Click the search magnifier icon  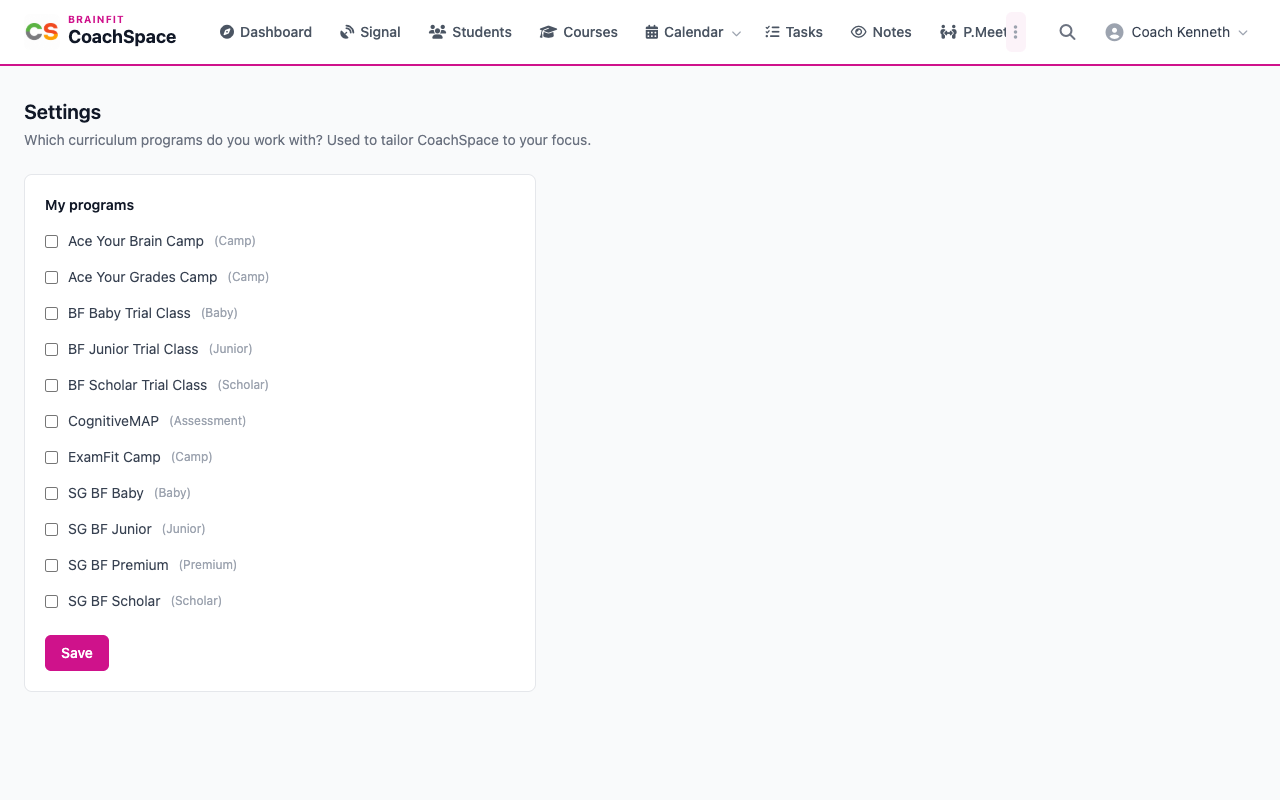(x=1067, y=32)
